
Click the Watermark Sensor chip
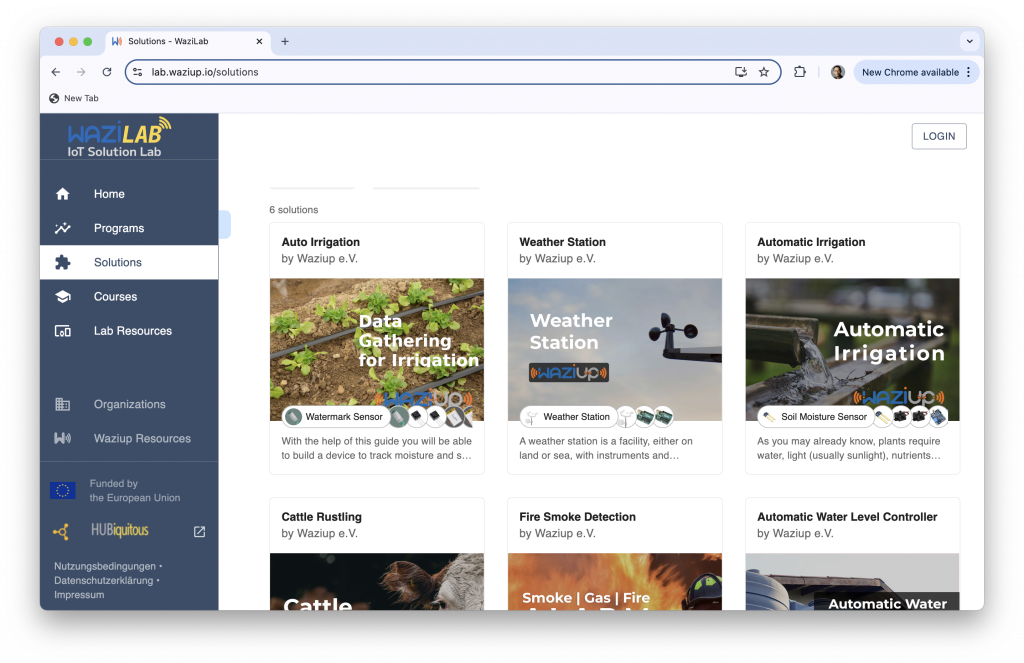(334, 417)
